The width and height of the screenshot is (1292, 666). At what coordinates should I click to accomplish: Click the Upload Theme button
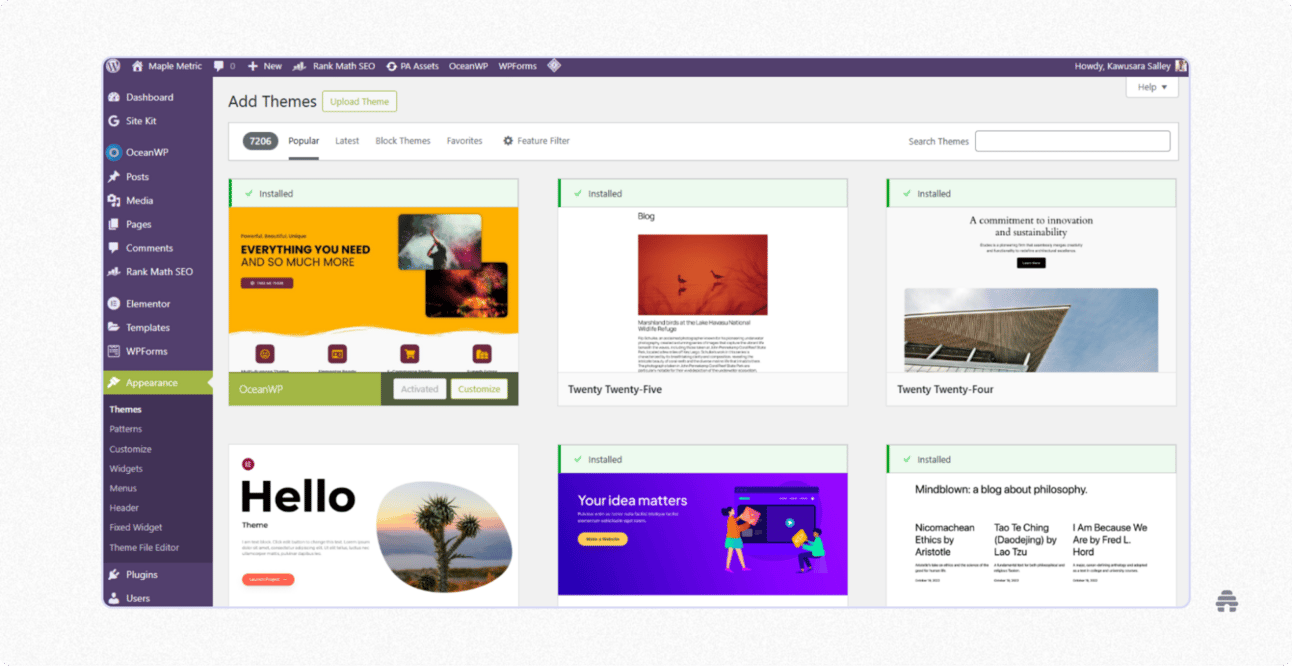pyautogui.click(x=359, y=101)
